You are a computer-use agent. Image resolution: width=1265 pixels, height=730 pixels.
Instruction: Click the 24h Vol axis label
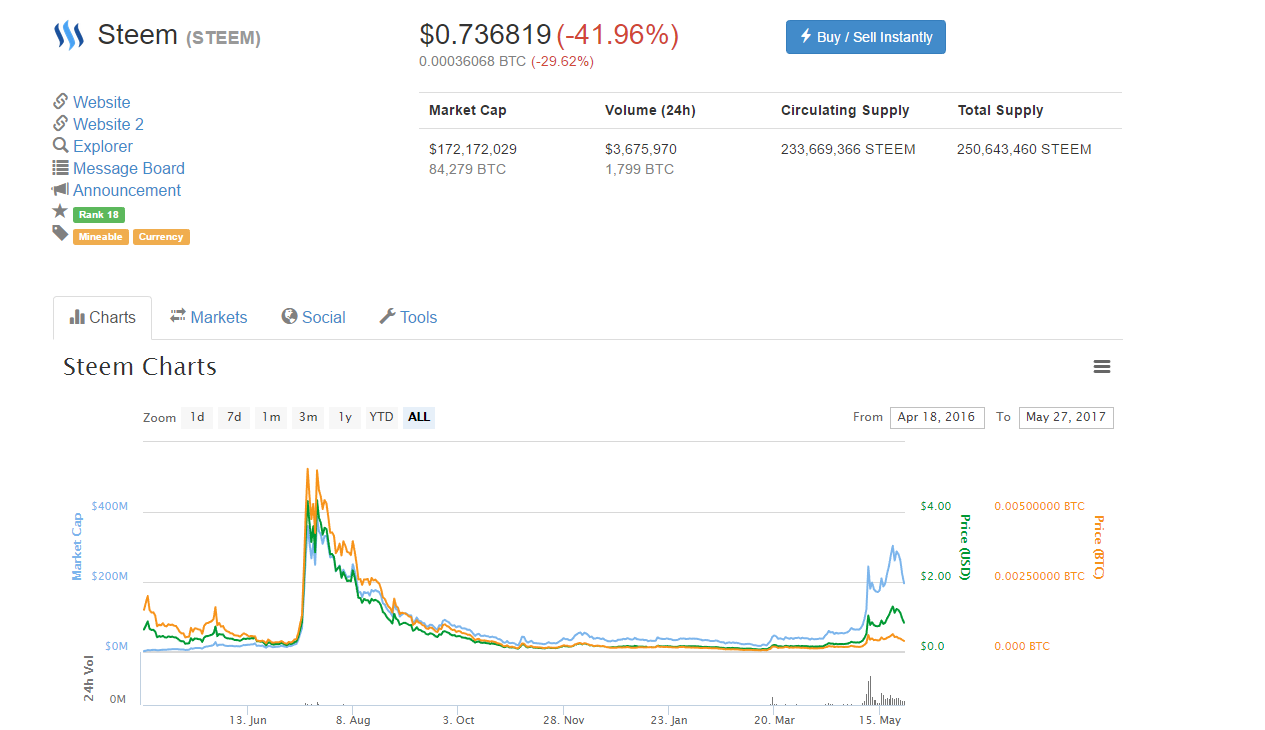tap(89, 678)
